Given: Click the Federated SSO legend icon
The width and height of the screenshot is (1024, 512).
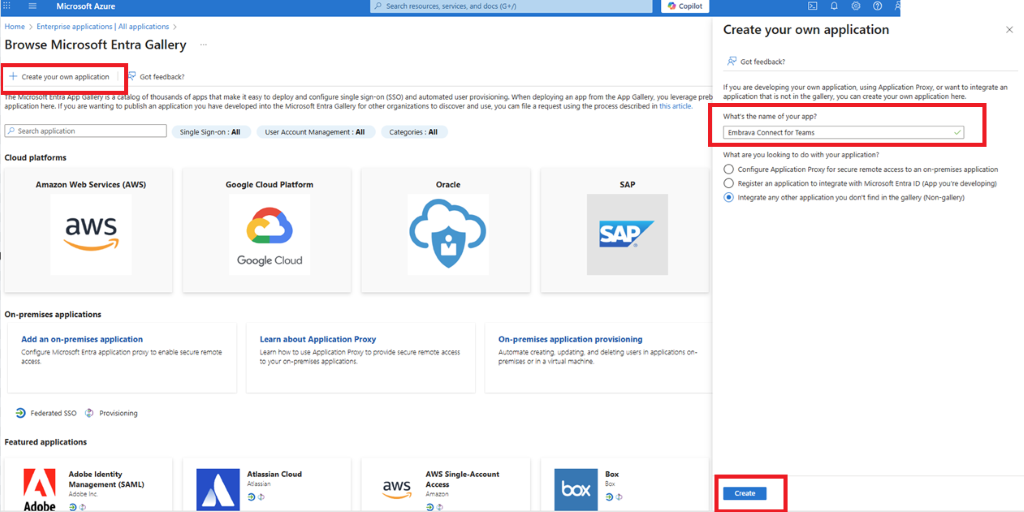Looking at the screenshot, I should [x=22, y=413].
